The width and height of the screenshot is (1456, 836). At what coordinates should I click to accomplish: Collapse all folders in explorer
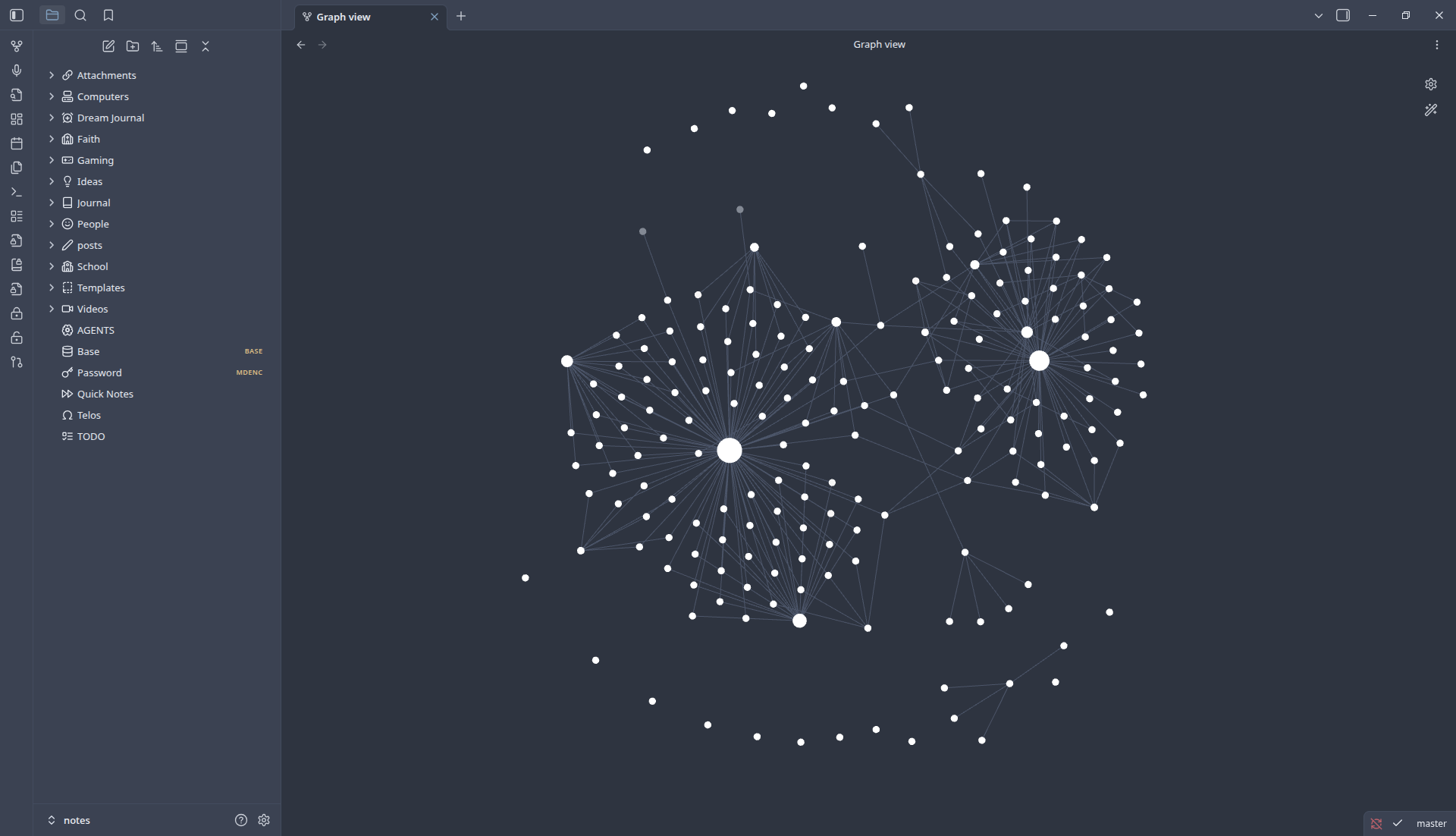pyautogui.click(x=206, y=46)
